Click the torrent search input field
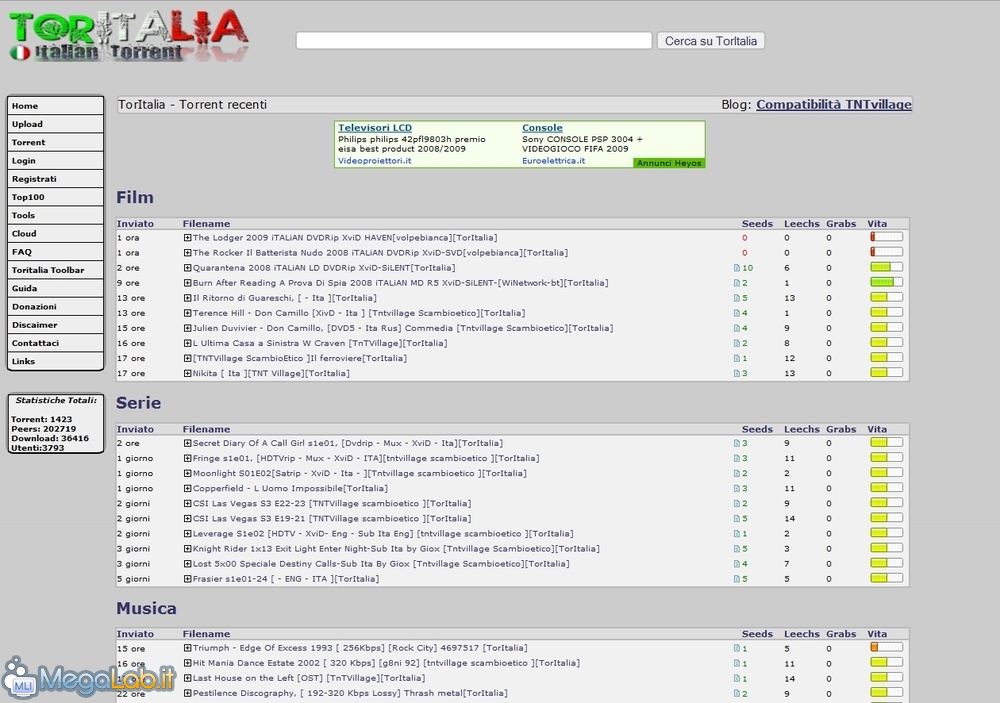The height and width of the screenshot is (703, 1000). pyautogui.click(x=474, y=41)
